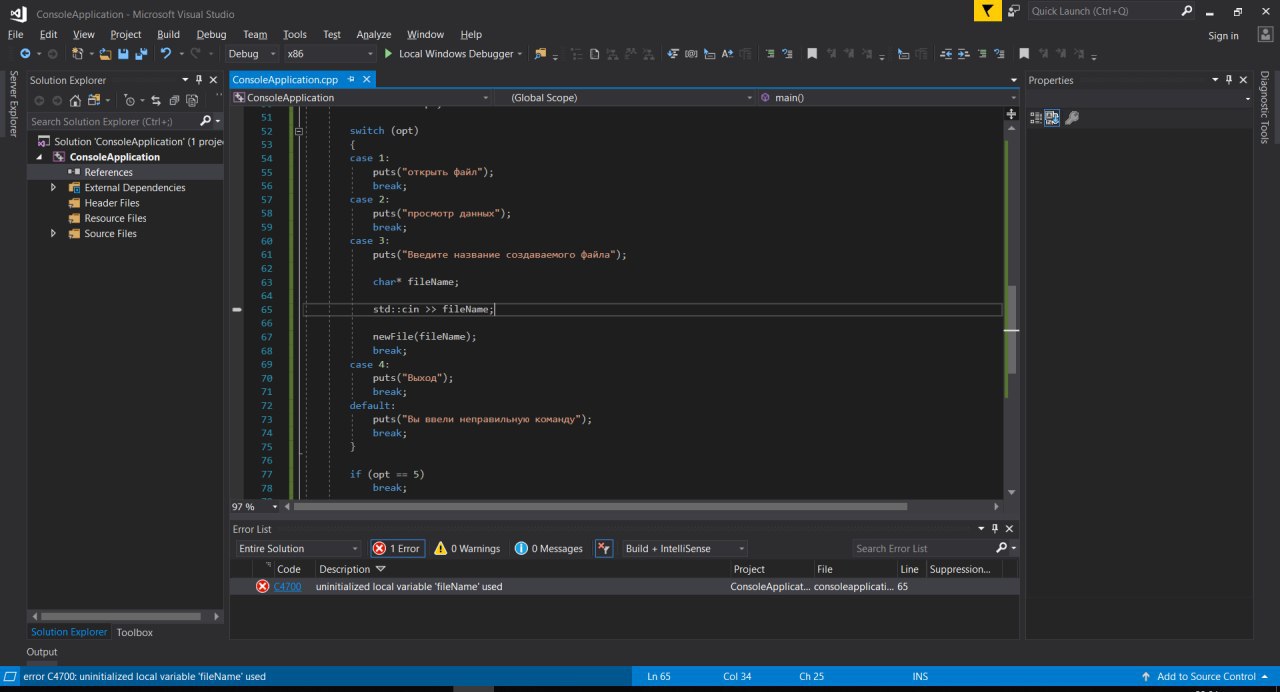Click the Alphabetical sort icon in Properties
Image resolution: width=1280 pixels, height=692 pixels.
[1052, 118]
